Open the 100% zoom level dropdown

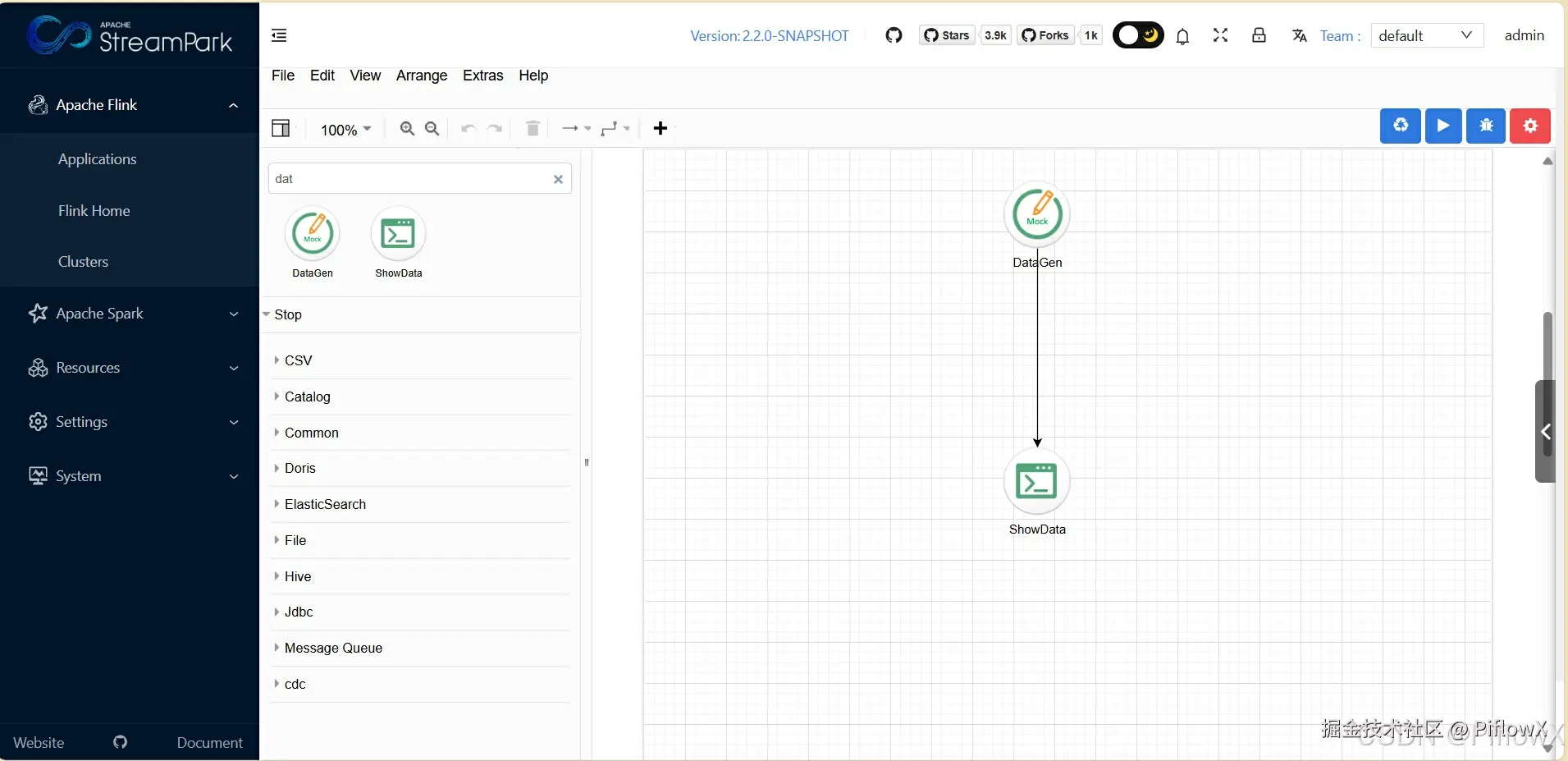[x=345, y=130]
